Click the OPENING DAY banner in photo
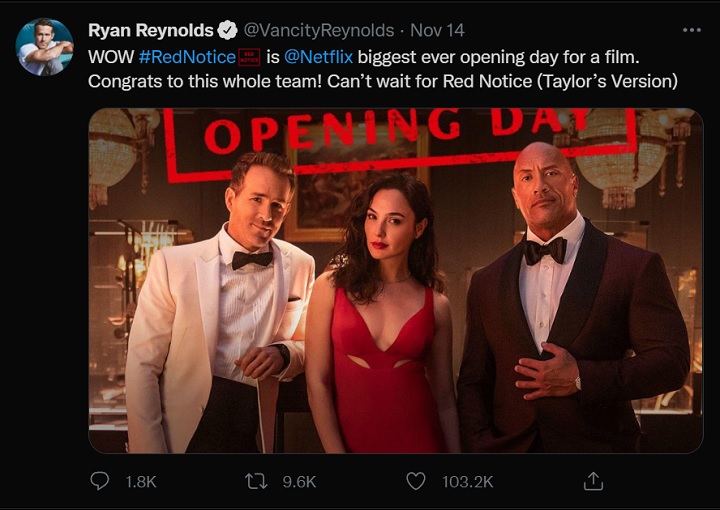Viewport: 720px width, 510px height. [x=400, y=135]
